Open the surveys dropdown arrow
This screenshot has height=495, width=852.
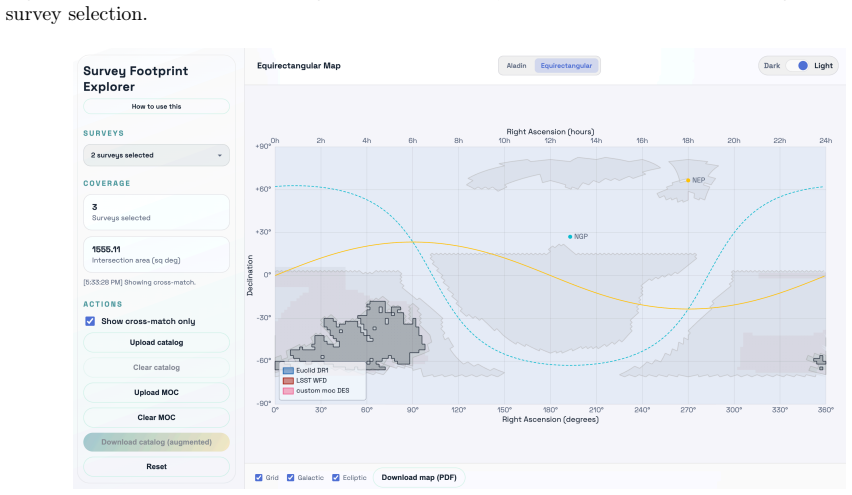(220, 156)
